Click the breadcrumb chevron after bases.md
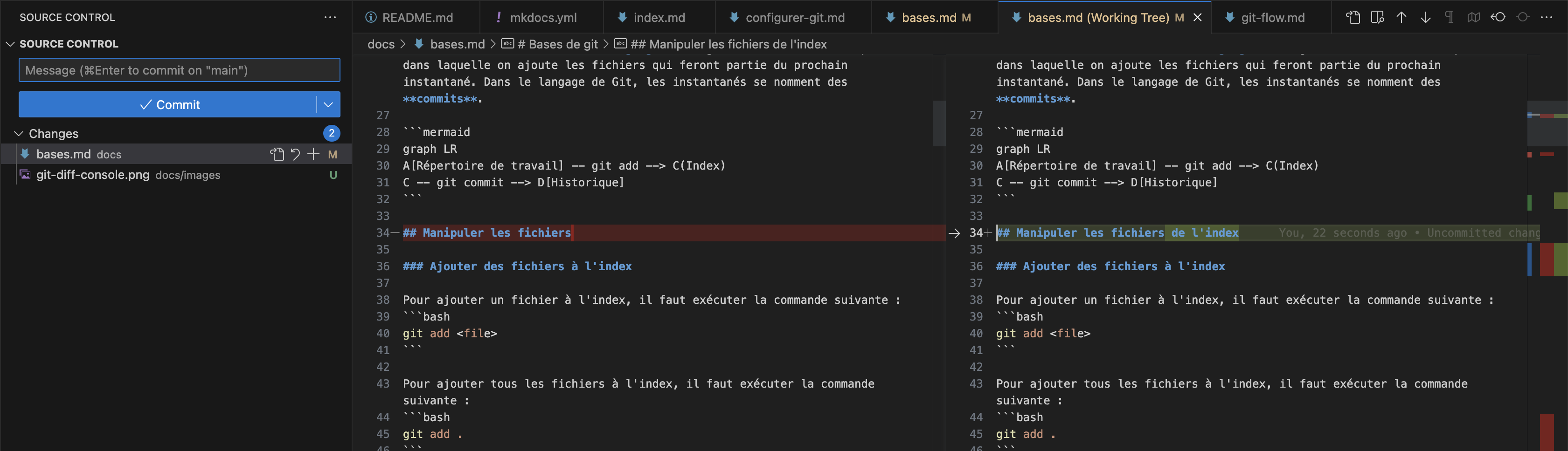1568x451 pixels. point(493,44)
